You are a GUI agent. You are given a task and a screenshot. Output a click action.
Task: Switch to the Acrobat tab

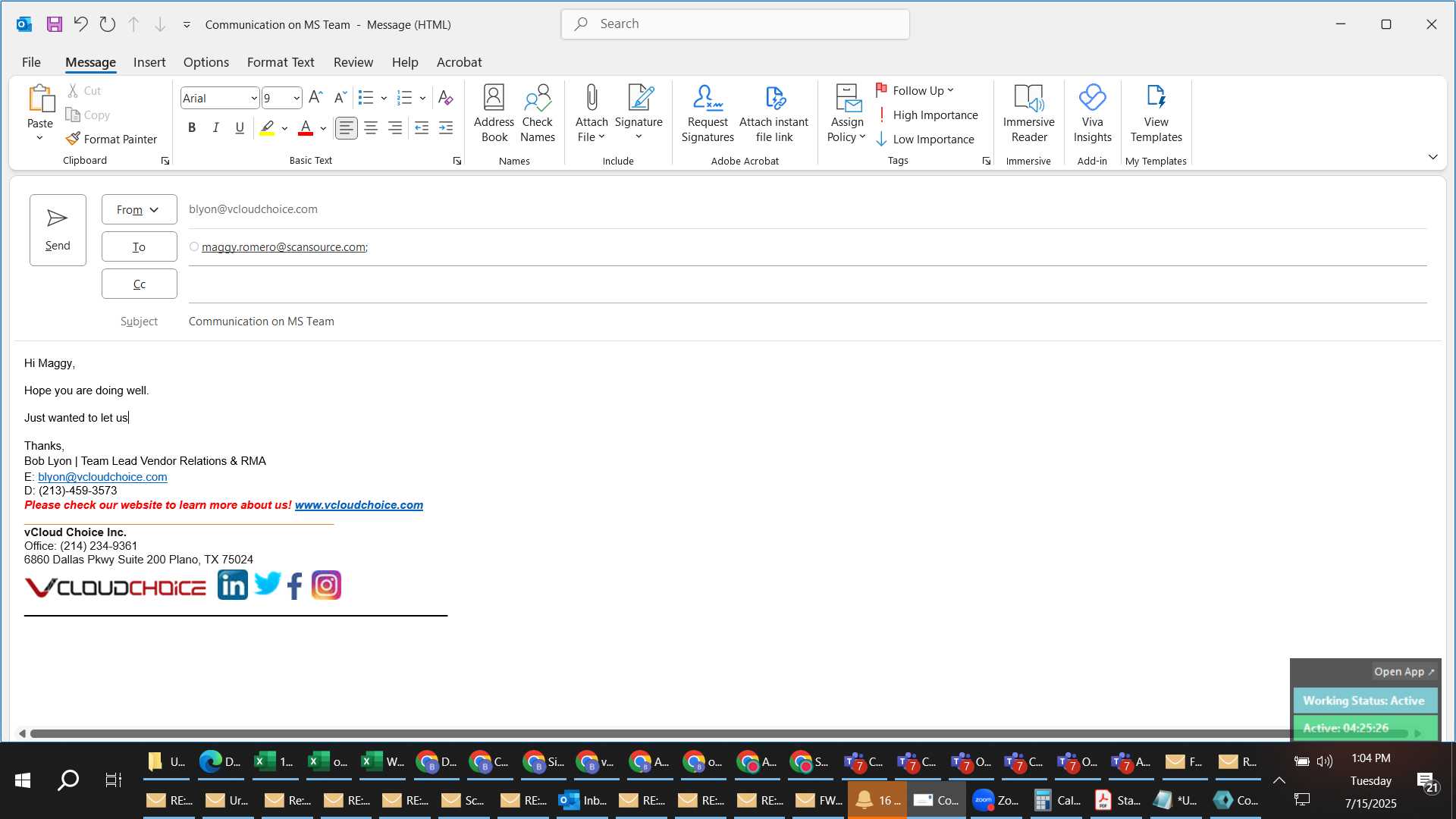point(459,62)
